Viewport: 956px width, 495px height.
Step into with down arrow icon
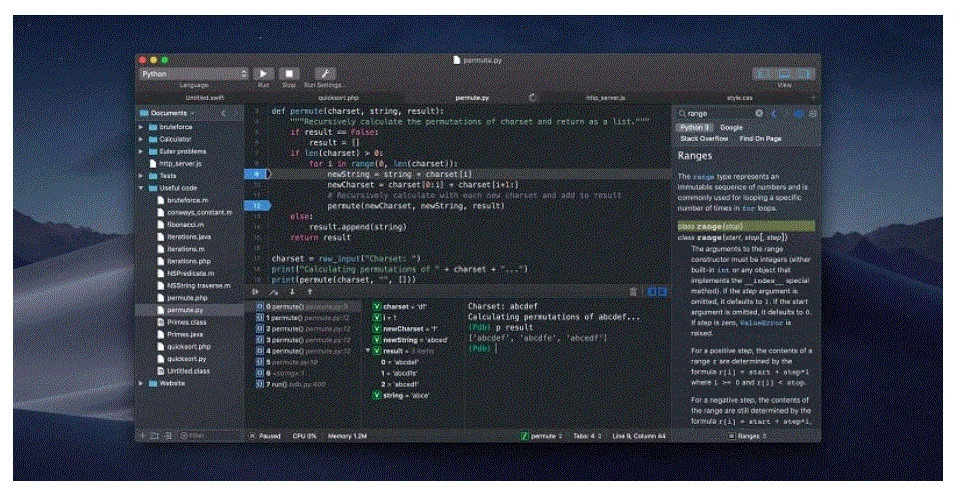coord(292,292)
